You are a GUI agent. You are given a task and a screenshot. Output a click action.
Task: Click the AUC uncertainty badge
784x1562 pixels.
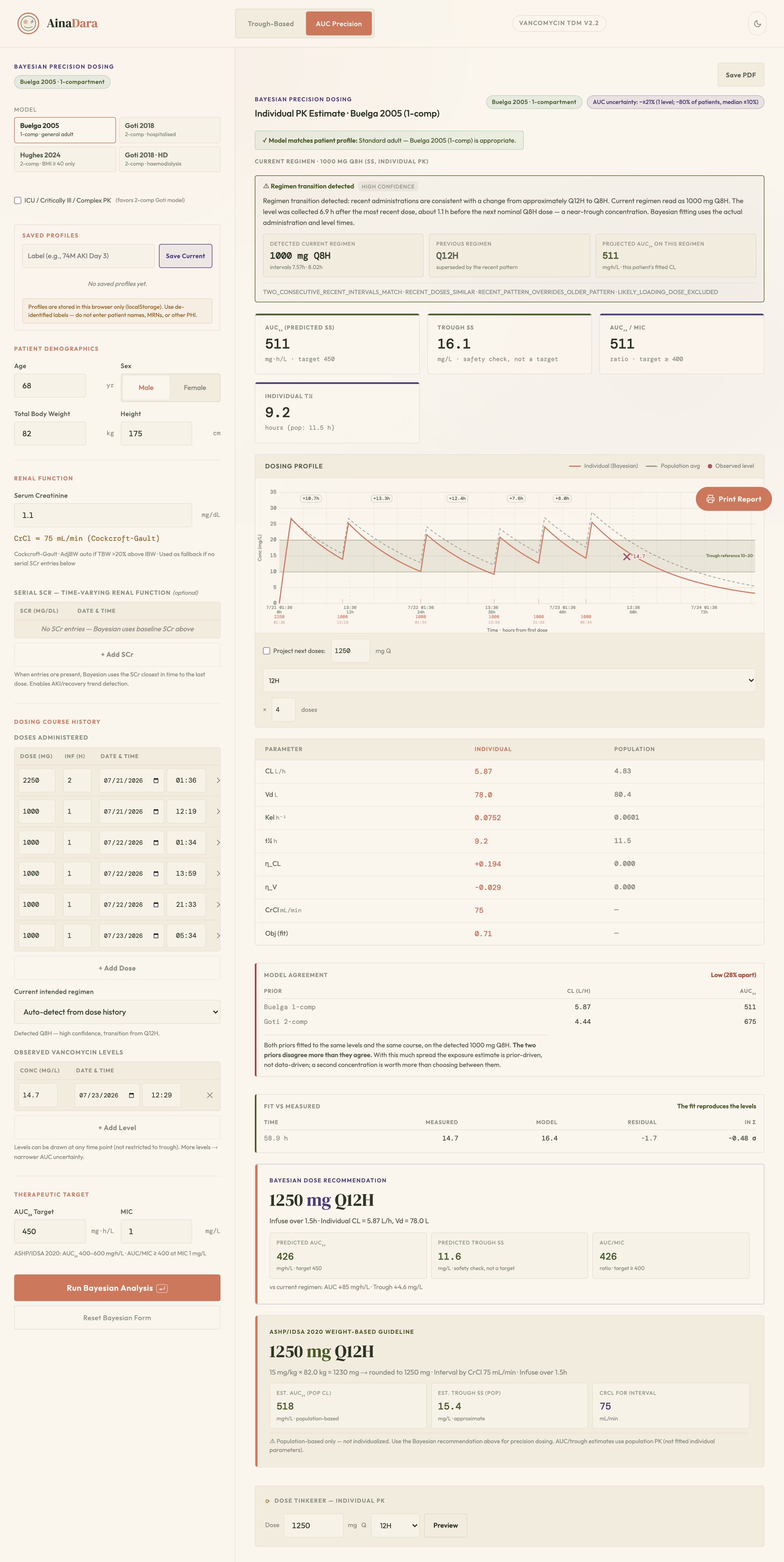click(x=675, y=102)
